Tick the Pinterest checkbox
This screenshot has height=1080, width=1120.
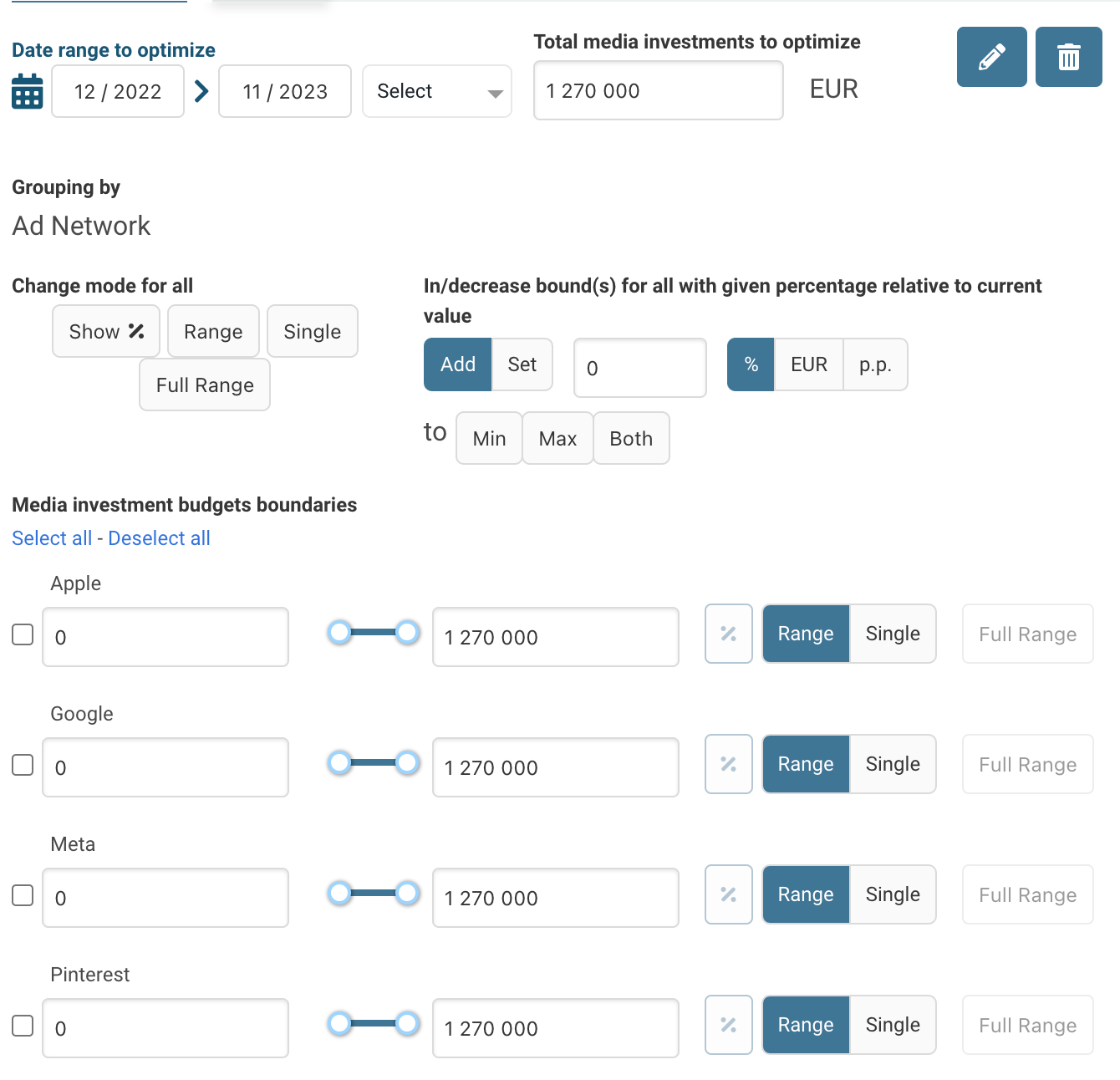coord(23,1026)
